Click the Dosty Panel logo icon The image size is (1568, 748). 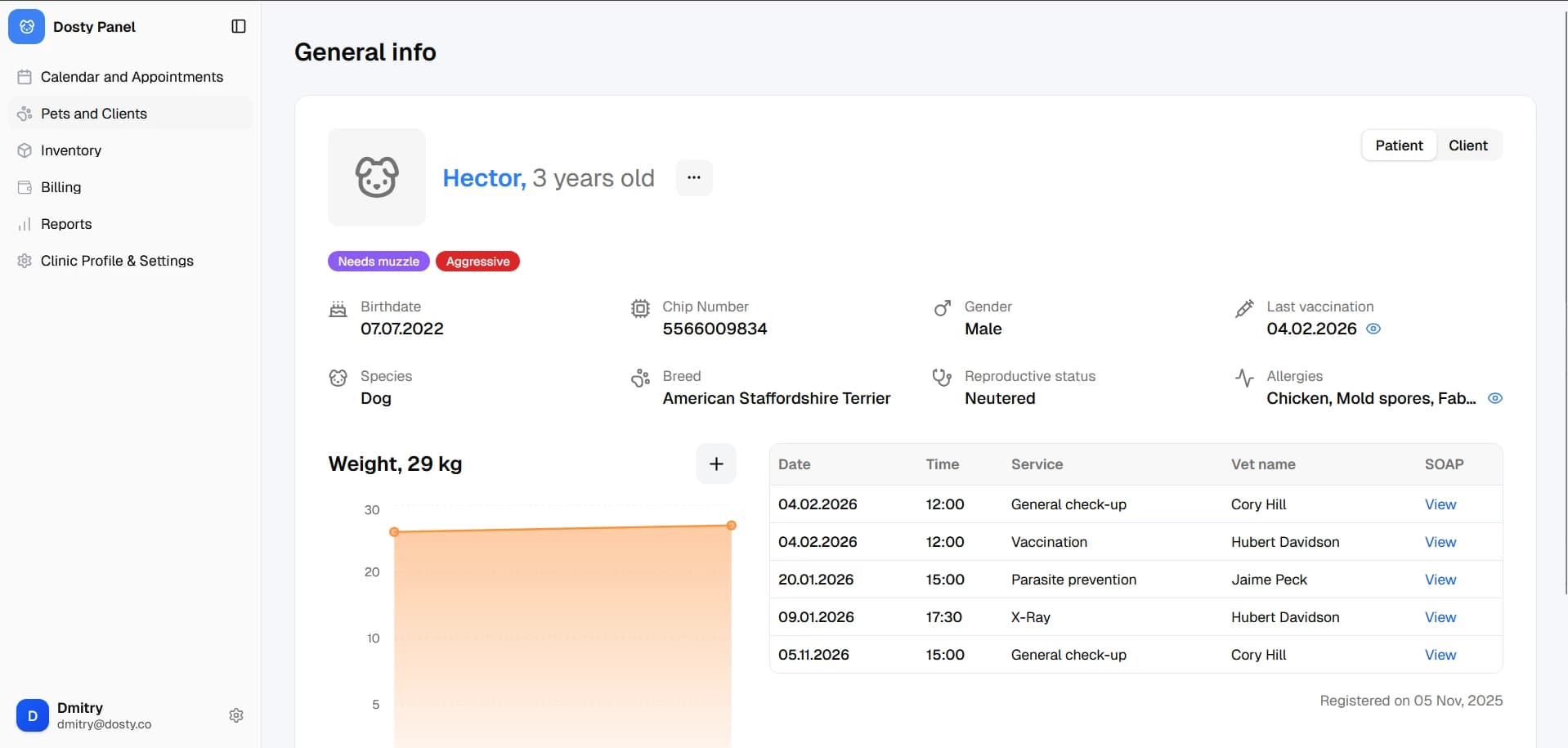pos(26,26)
